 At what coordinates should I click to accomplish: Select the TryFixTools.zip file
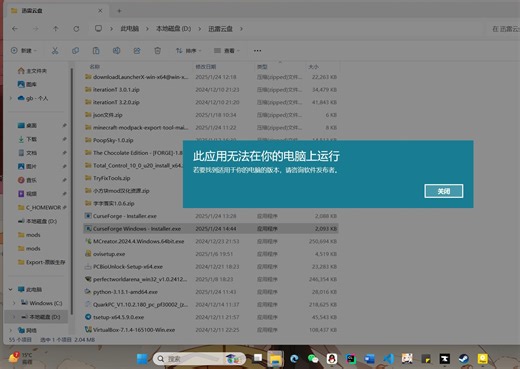click(111, 178)
